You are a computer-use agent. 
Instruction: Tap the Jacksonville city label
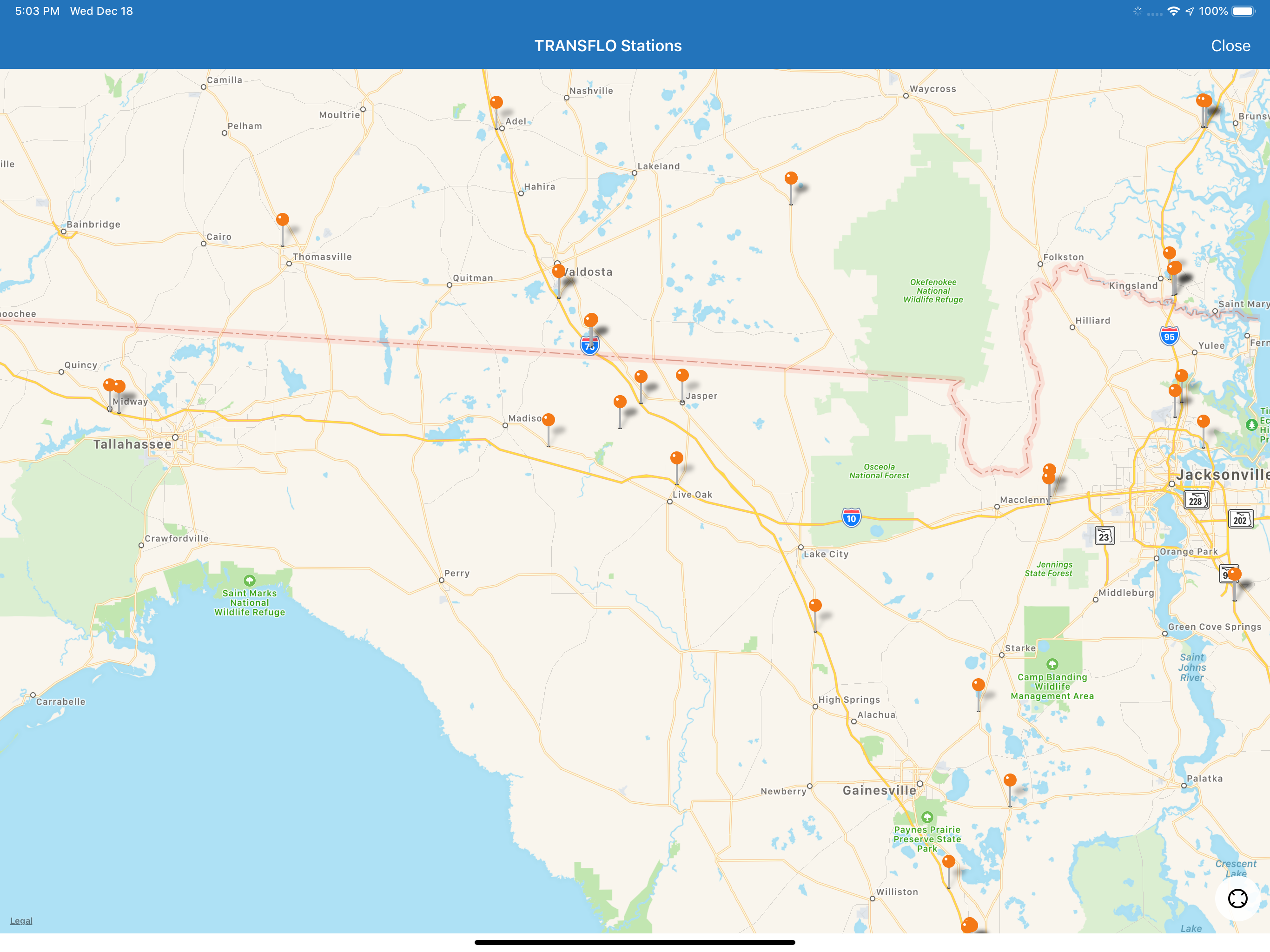pos(1223,475)
